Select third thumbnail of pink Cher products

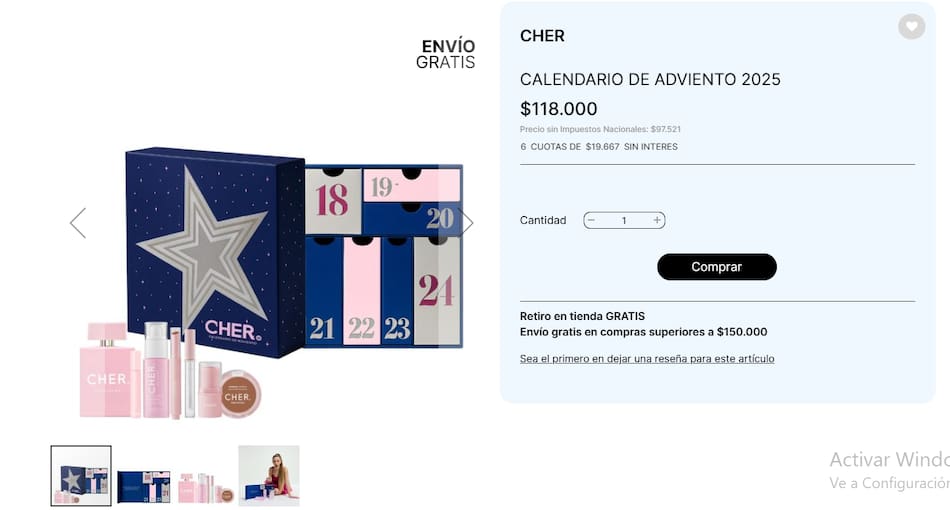pyautogui.click(x=206, y=475)
